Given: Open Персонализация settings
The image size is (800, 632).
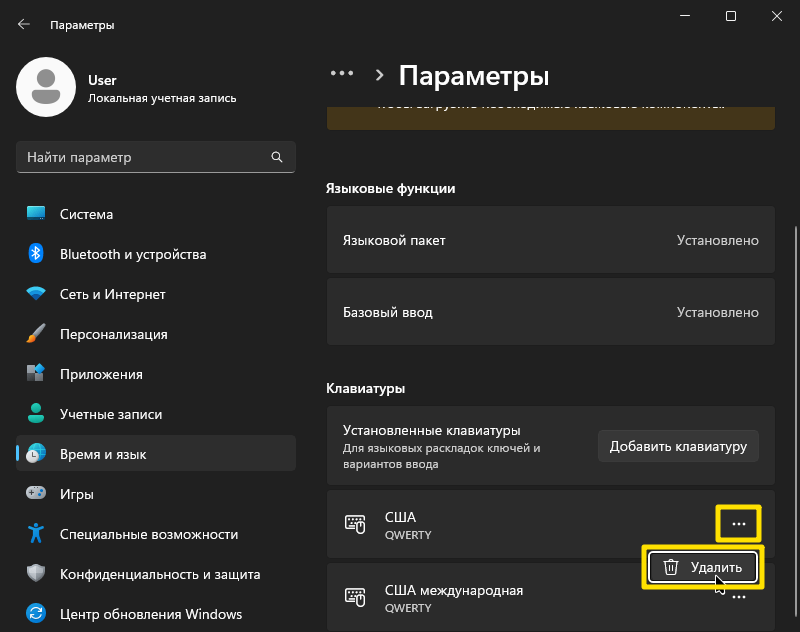Looking at the screenshot, I should point(113,334).
